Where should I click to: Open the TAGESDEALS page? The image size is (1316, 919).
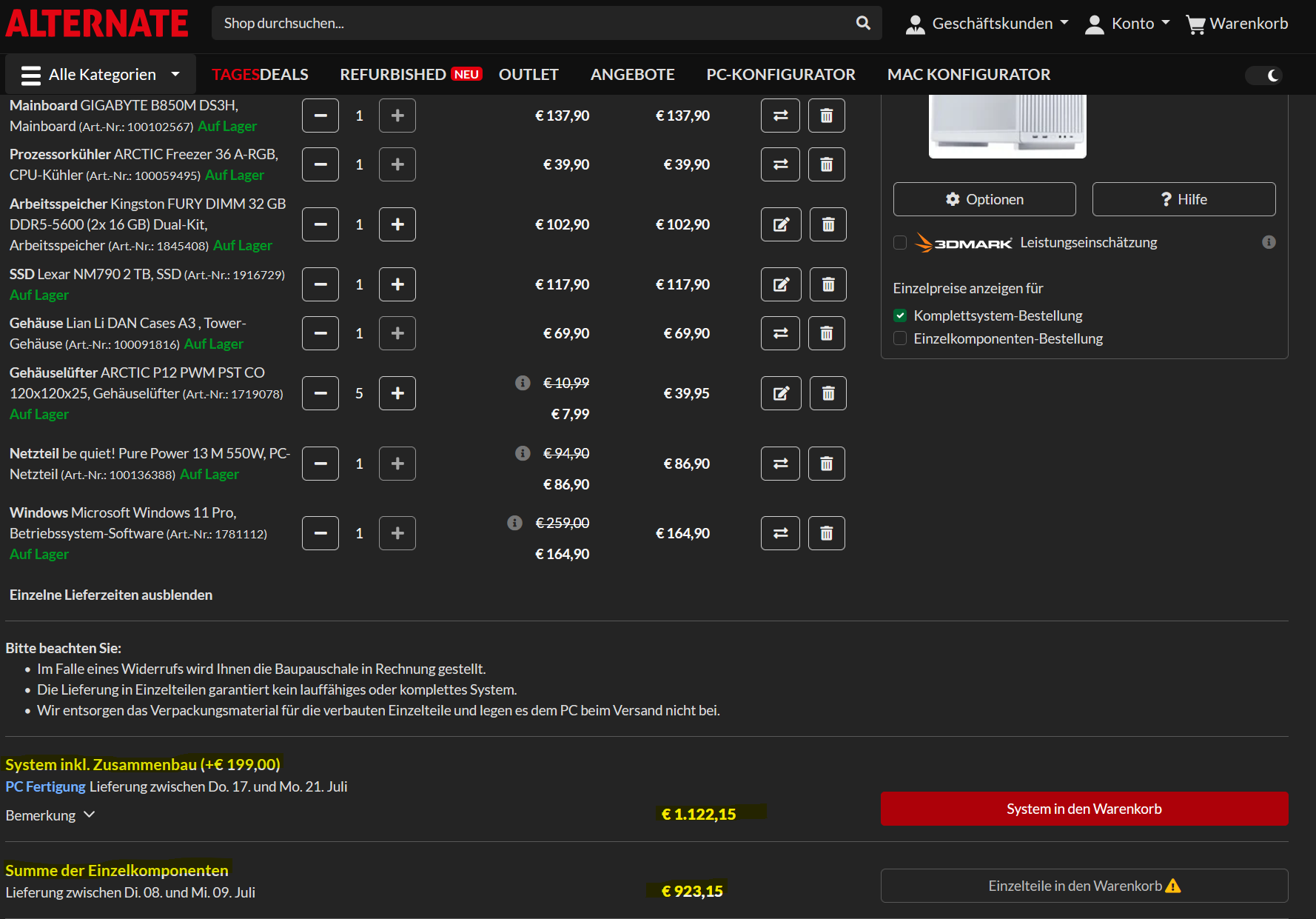[x=260, y=75]
